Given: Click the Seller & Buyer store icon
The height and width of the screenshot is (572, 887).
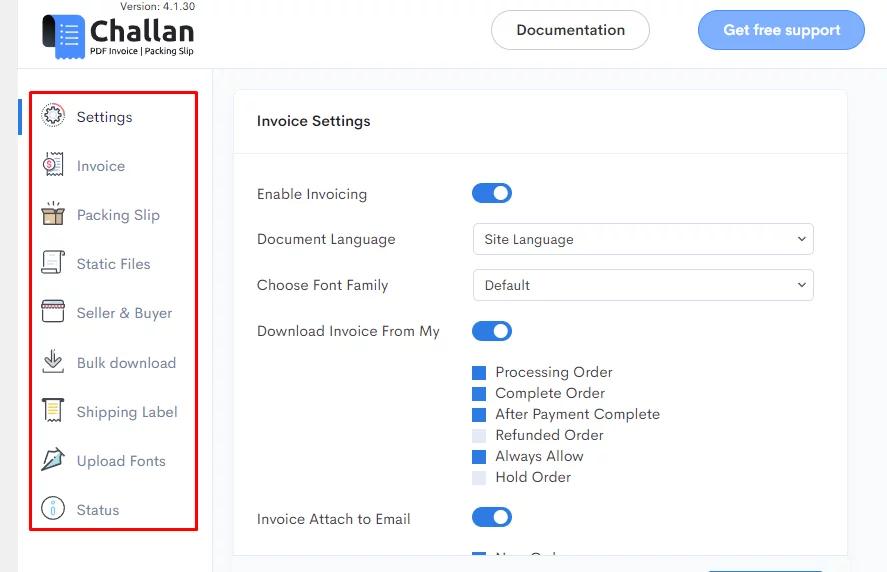Looking at the screenshot, I should (x=53, y=311).
